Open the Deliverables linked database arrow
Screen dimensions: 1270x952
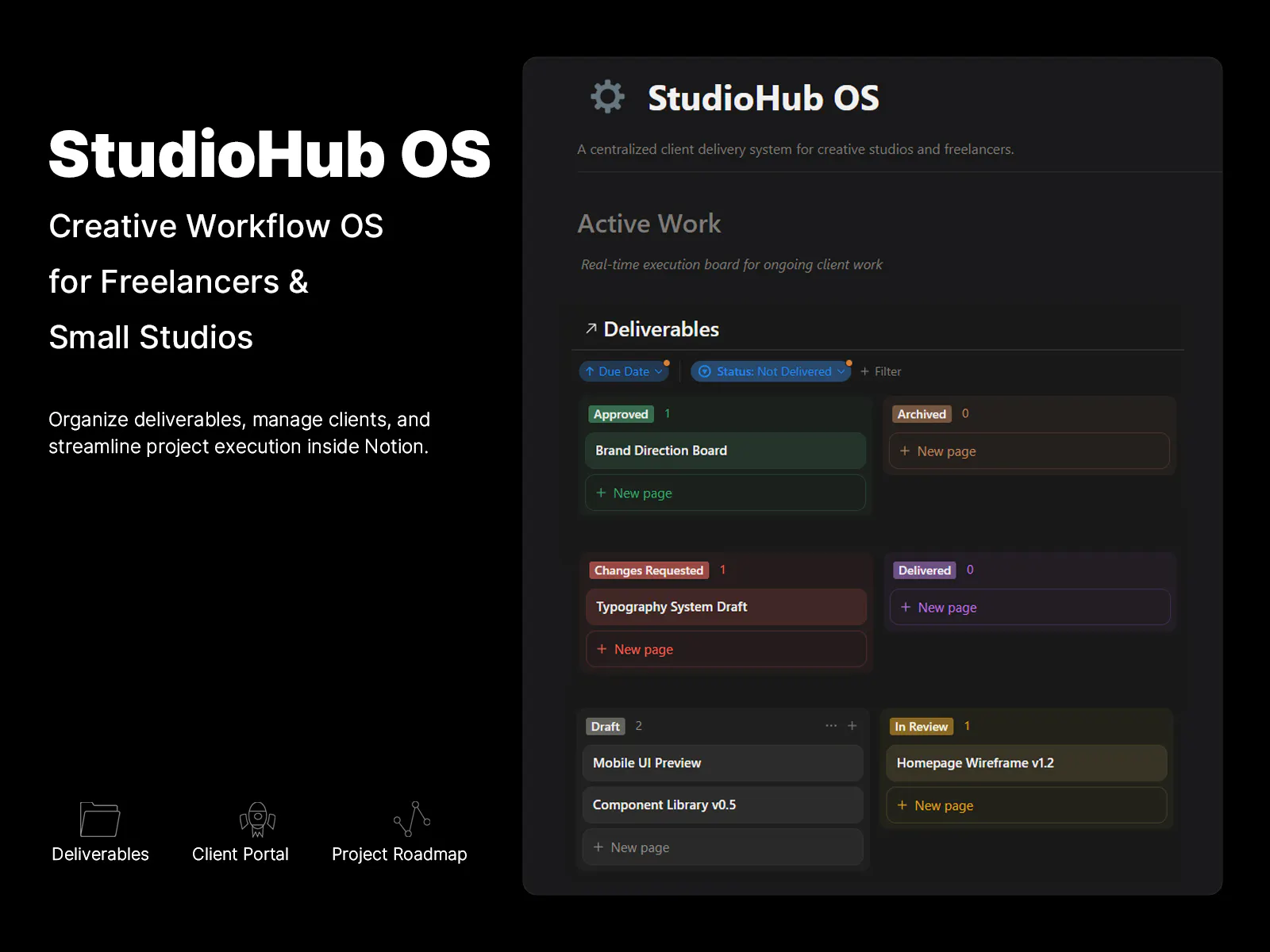click(x=591, y=328)
